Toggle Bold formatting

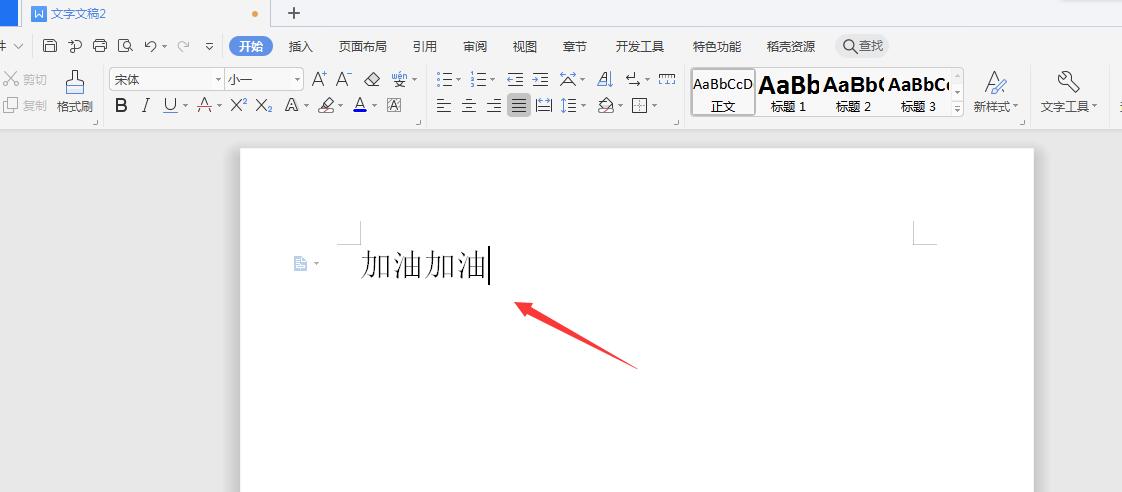121,106
